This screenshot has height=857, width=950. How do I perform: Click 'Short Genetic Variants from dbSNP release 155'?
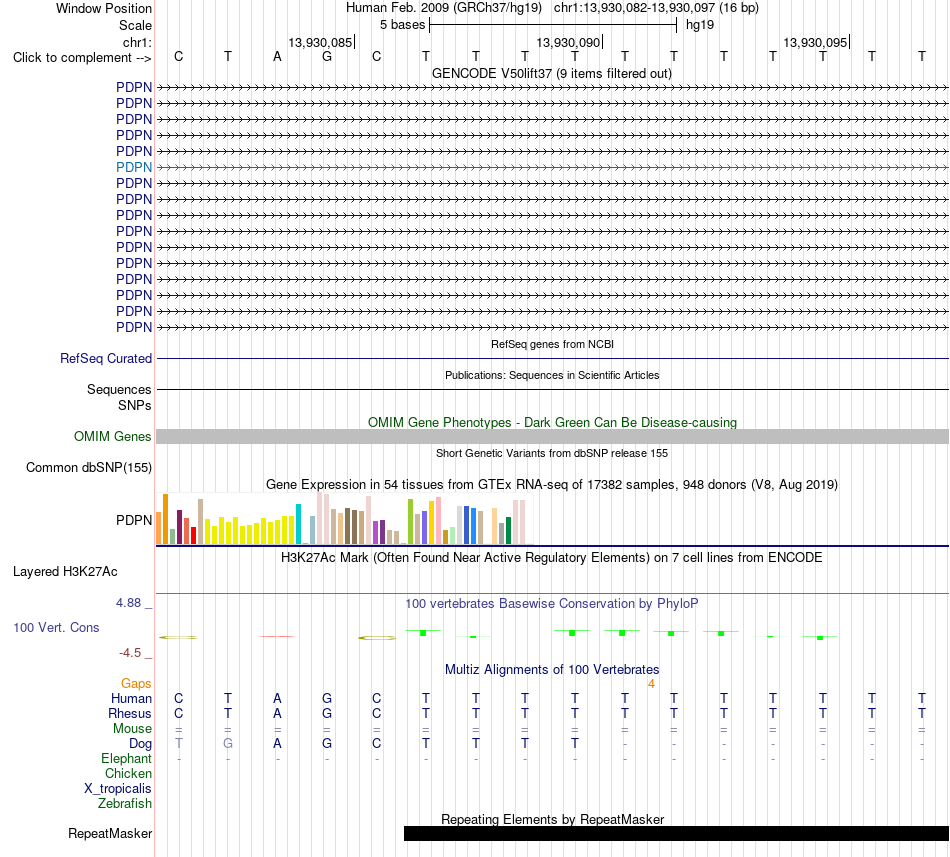(552, 453)
